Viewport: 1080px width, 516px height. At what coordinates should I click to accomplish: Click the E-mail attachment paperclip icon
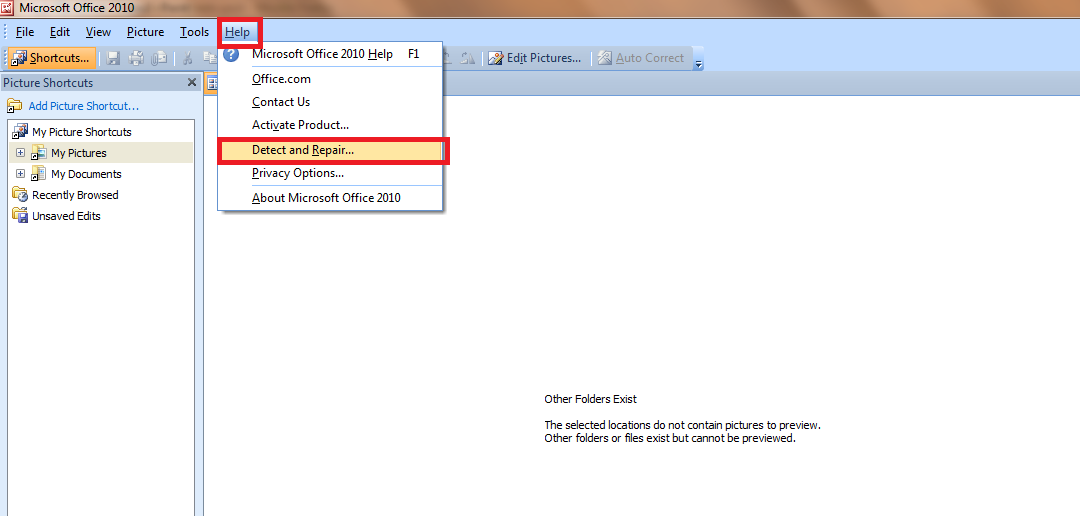(x=159, y=59)
